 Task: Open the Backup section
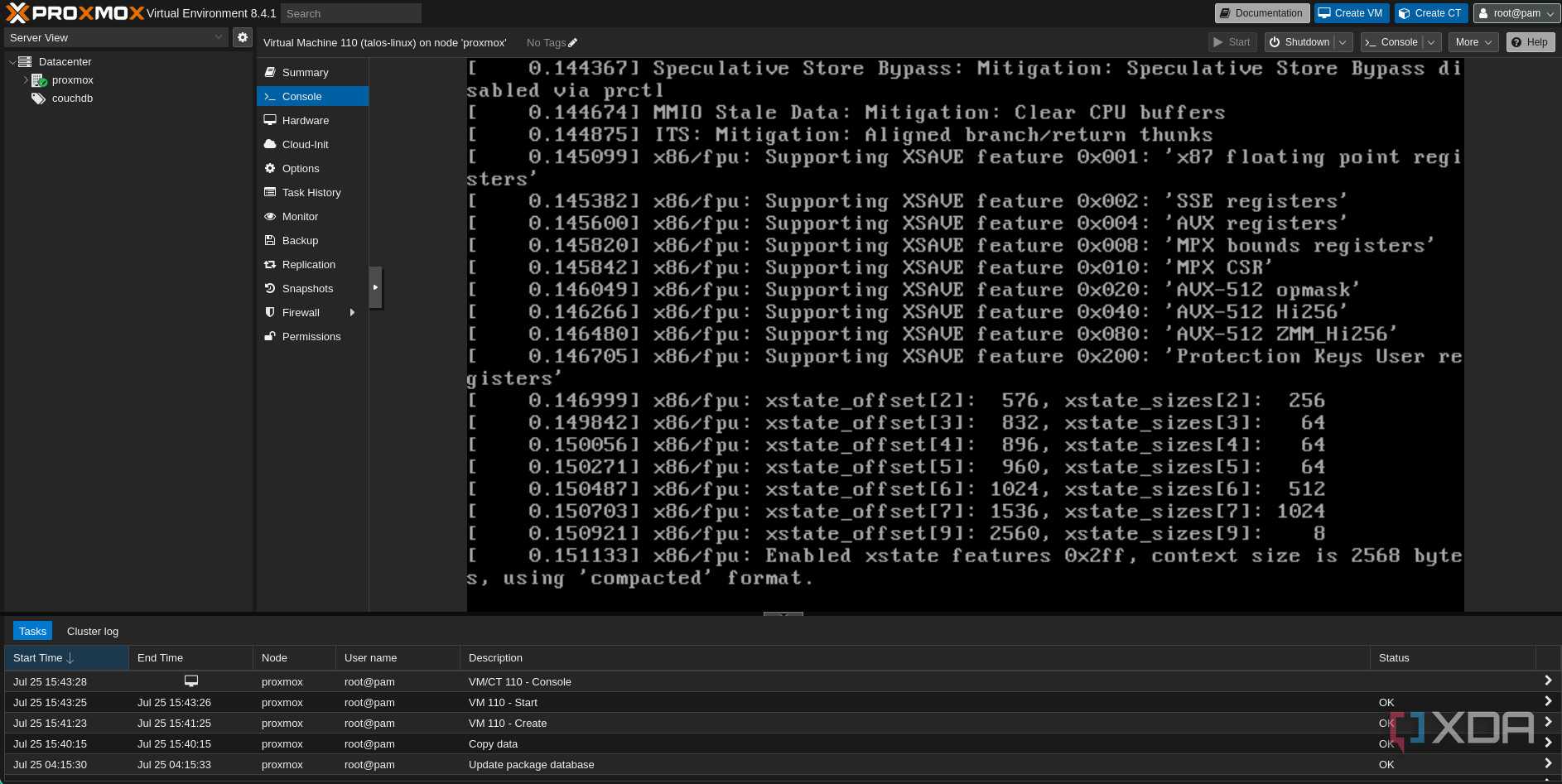click(x=312, y=241)
